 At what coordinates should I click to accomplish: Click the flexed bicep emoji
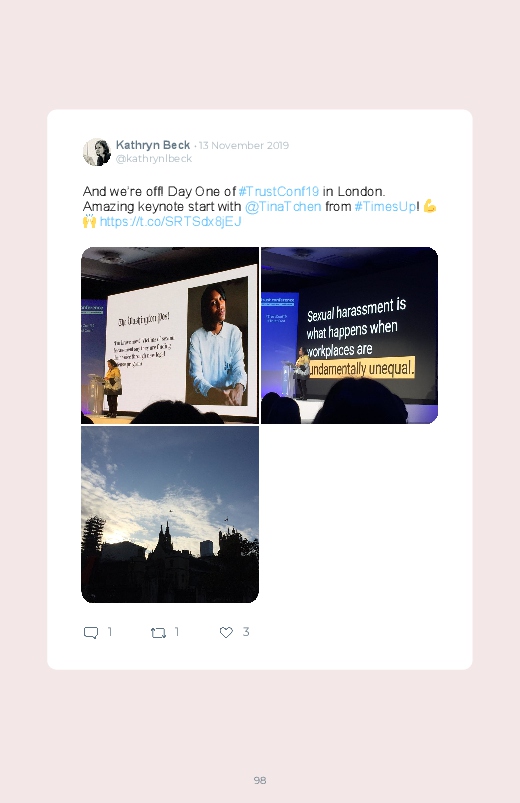[x=430, y=206]
